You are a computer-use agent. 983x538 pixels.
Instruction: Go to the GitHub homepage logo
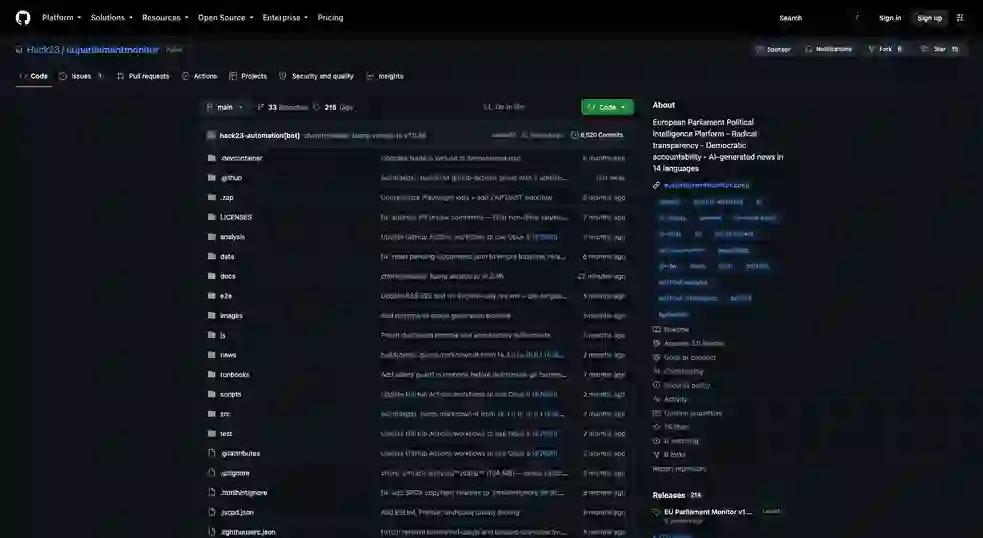pos(23,18)
